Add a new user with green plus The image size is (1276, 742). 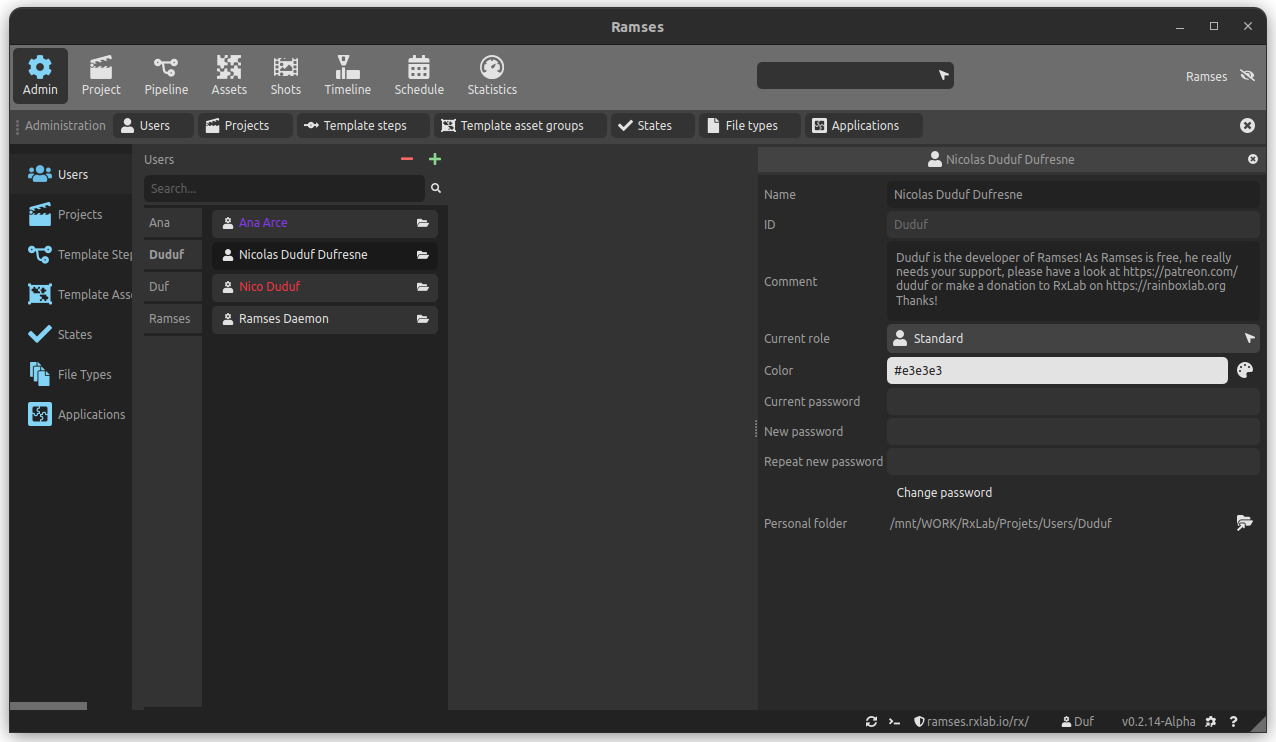(x=435, y=159)
